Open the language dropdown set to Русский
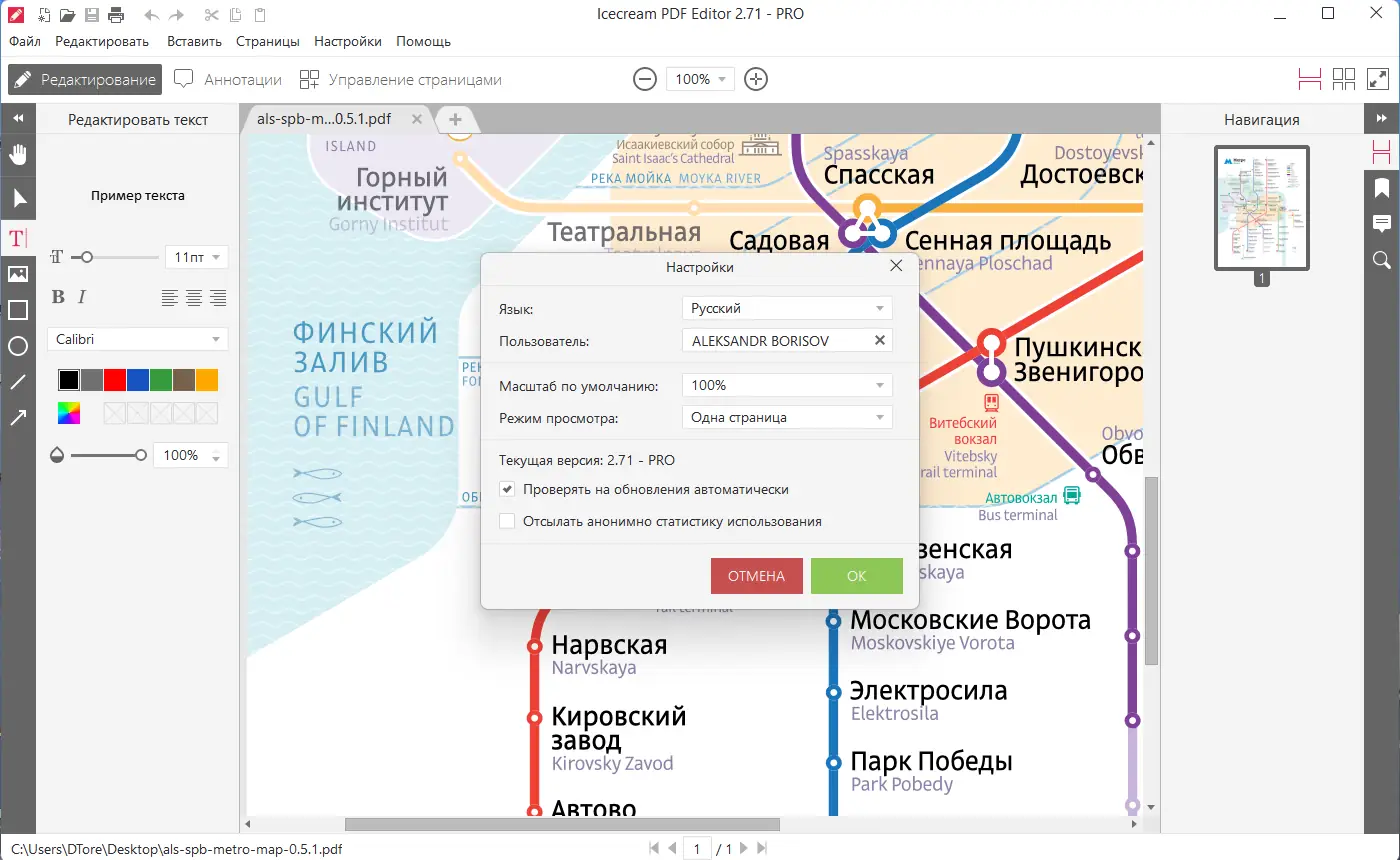1400x860 pixels. [x=786, y=307]
